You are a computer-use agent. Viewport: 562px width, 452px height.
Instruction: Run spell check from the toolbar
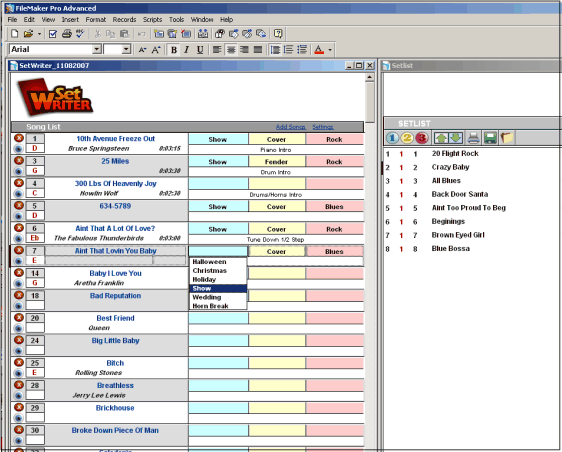tap(80, 34)
